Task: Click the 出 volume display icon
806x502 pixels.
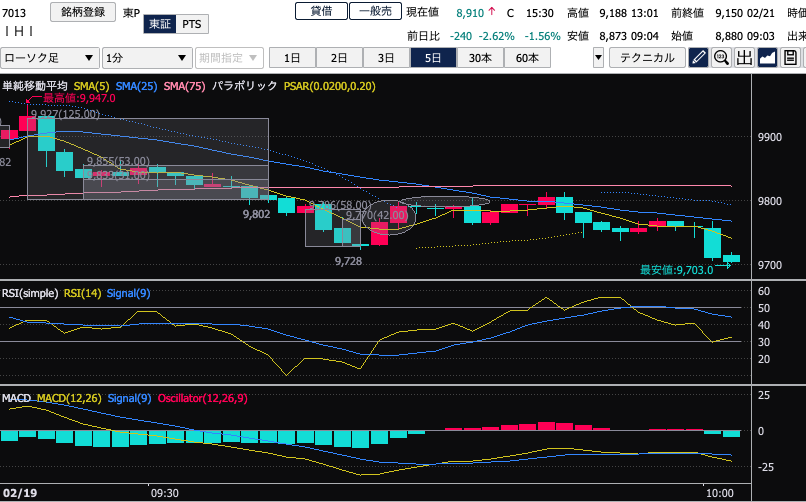Action: [744, 57]
